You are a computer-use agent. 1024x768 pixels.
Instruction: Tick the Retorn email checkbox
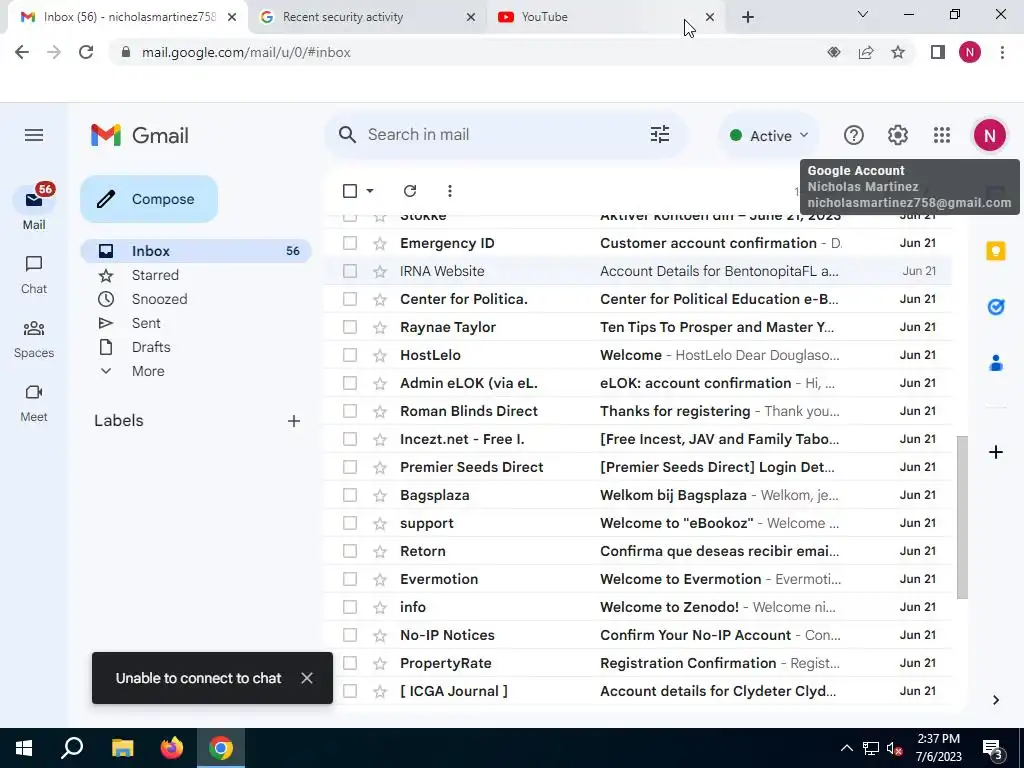tap(350, 551)
